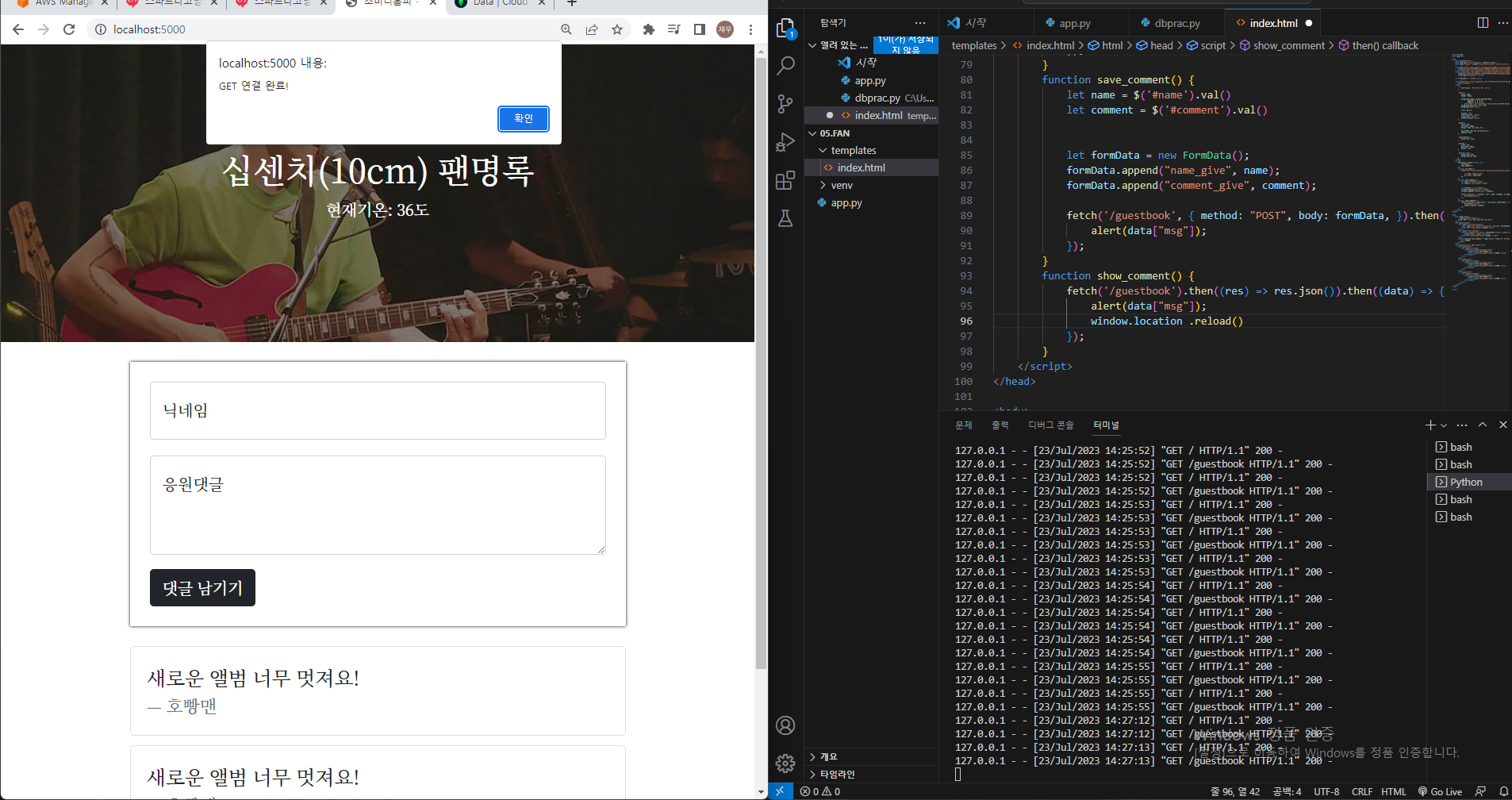The height and width of the screenshot is (800, 1512).
Task: Open the Testing flask view
Action: coord(785,218)
